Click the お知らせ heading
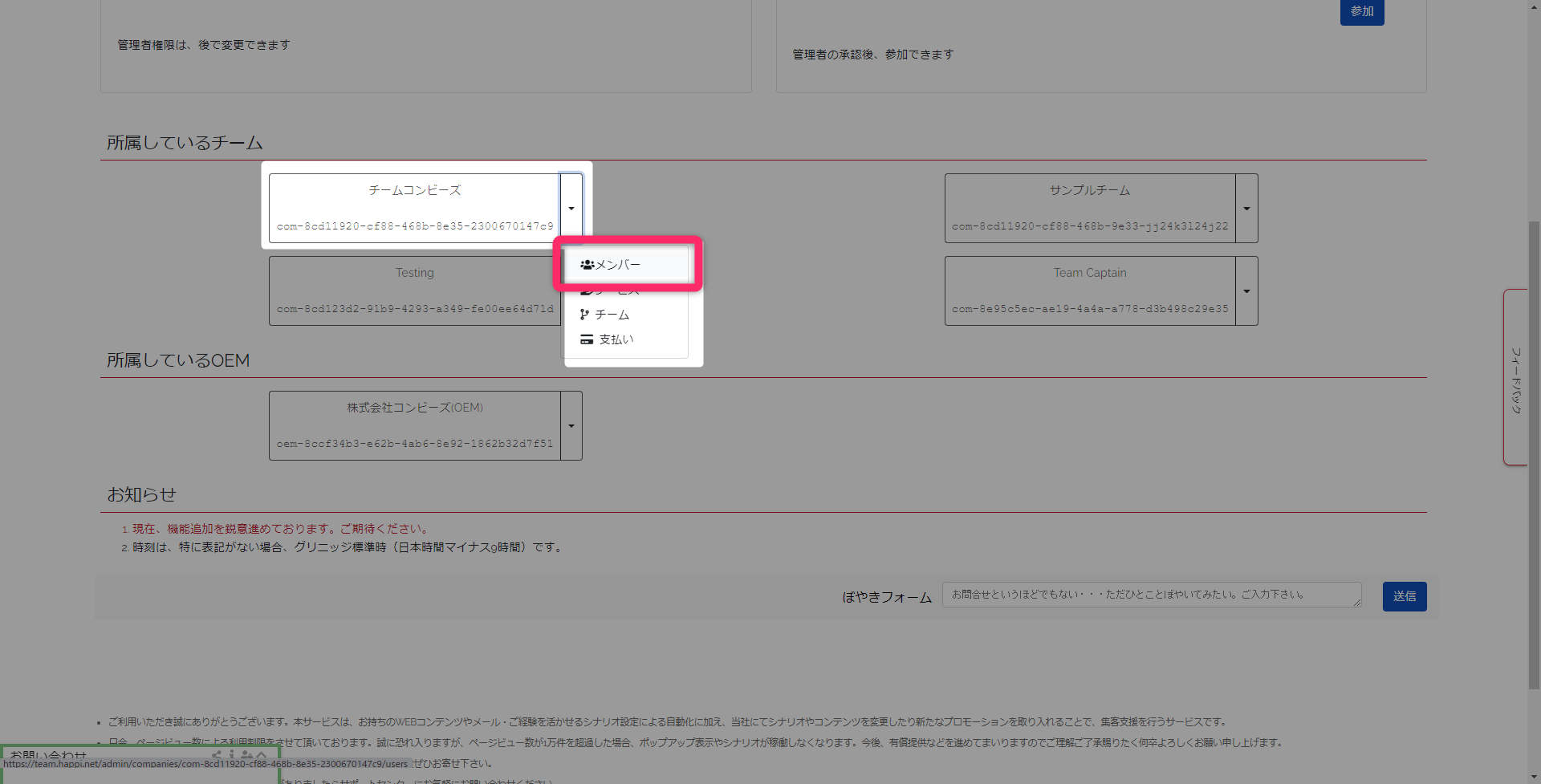This screenshot has width=1541, height=784. [141, 494]
